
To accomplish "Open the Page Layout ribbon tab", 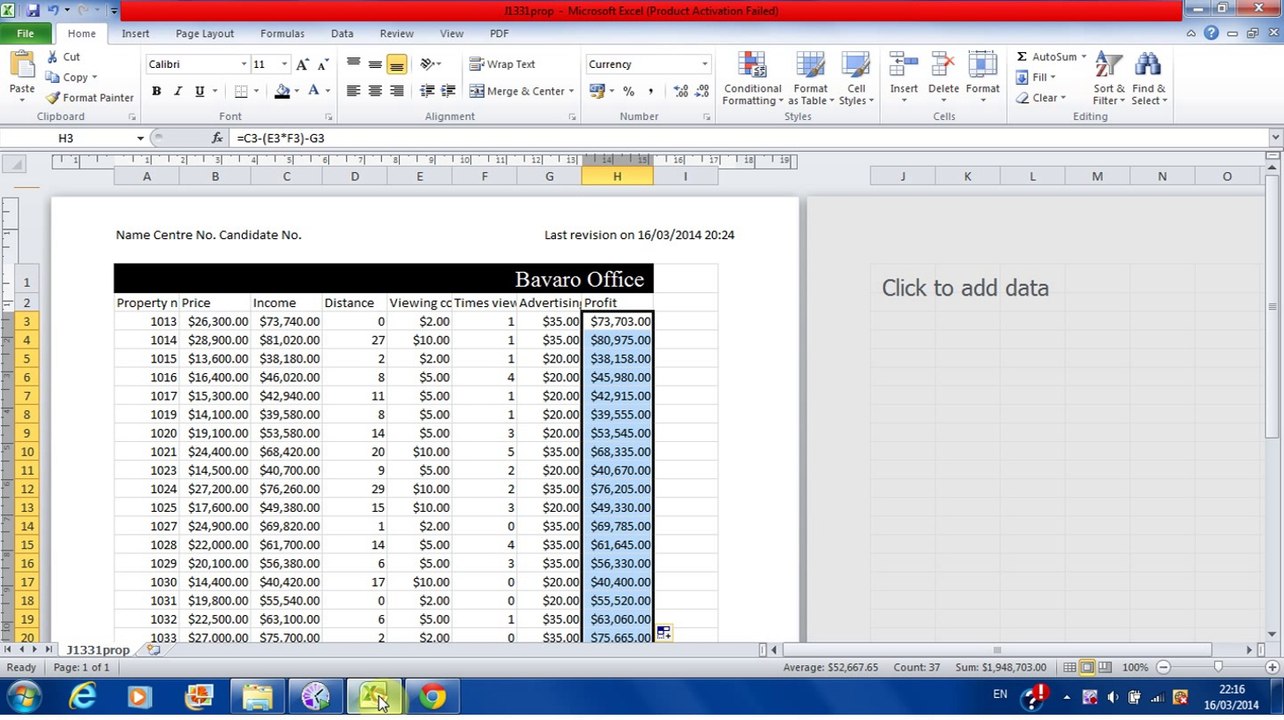I will tap(204, 33).
